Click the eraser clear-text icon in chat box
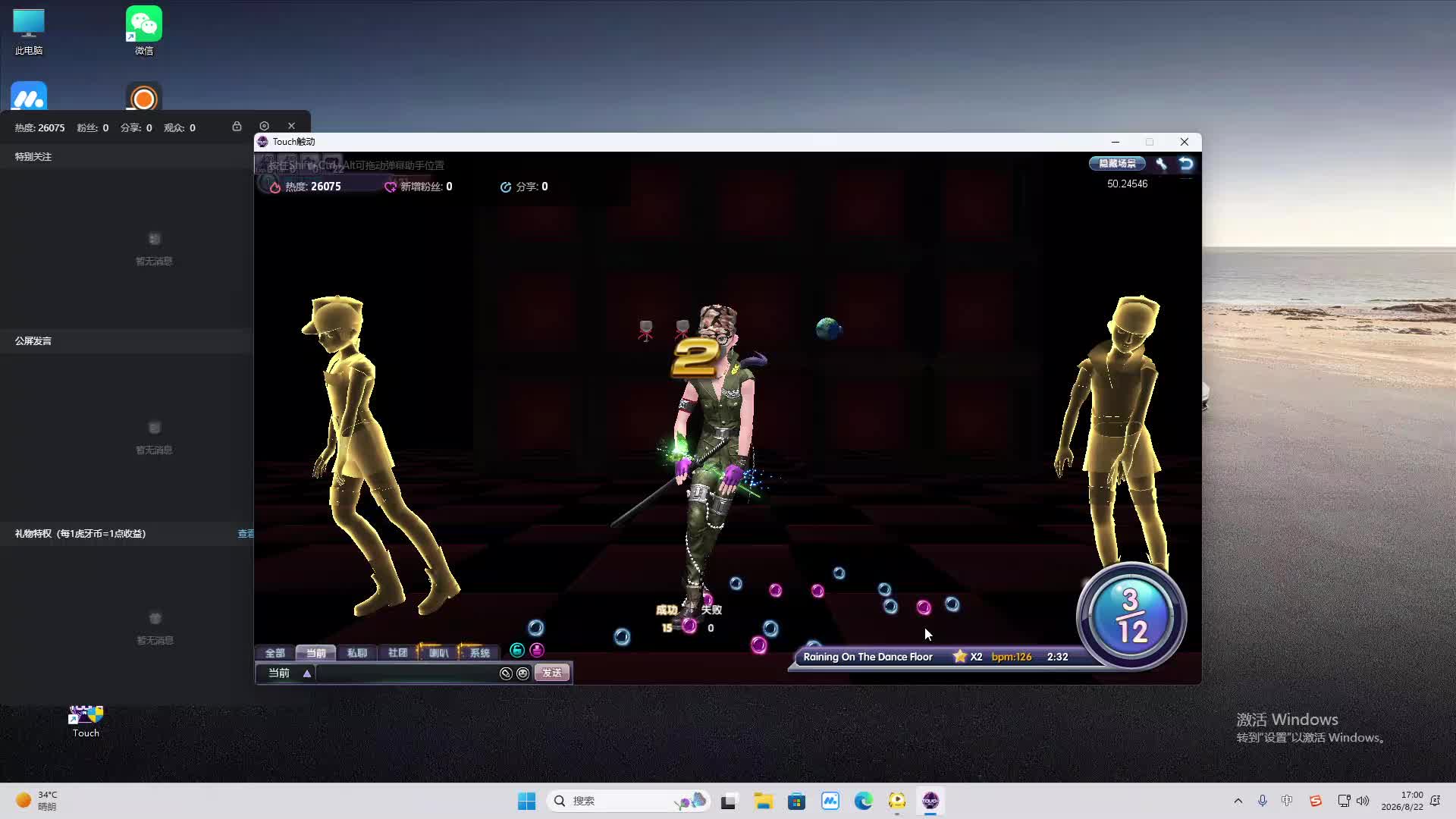Screen dimensions: 1456x819 click(x=506, y=673)
